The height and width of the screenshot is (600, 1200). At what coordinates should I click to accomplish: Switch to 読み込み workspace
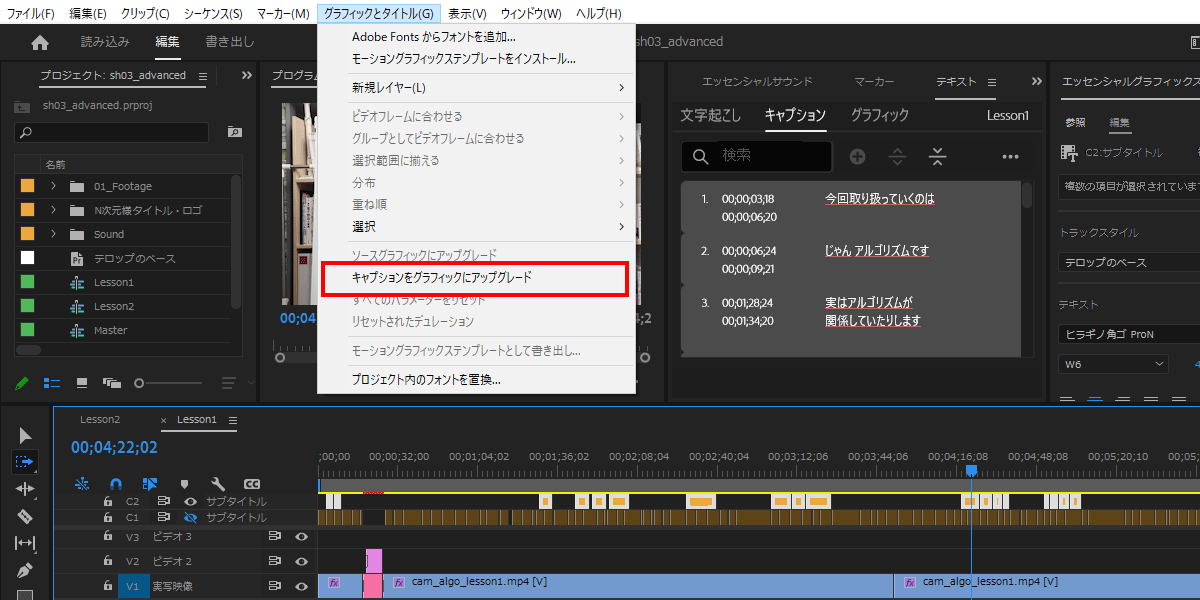[x=105, y=42]
